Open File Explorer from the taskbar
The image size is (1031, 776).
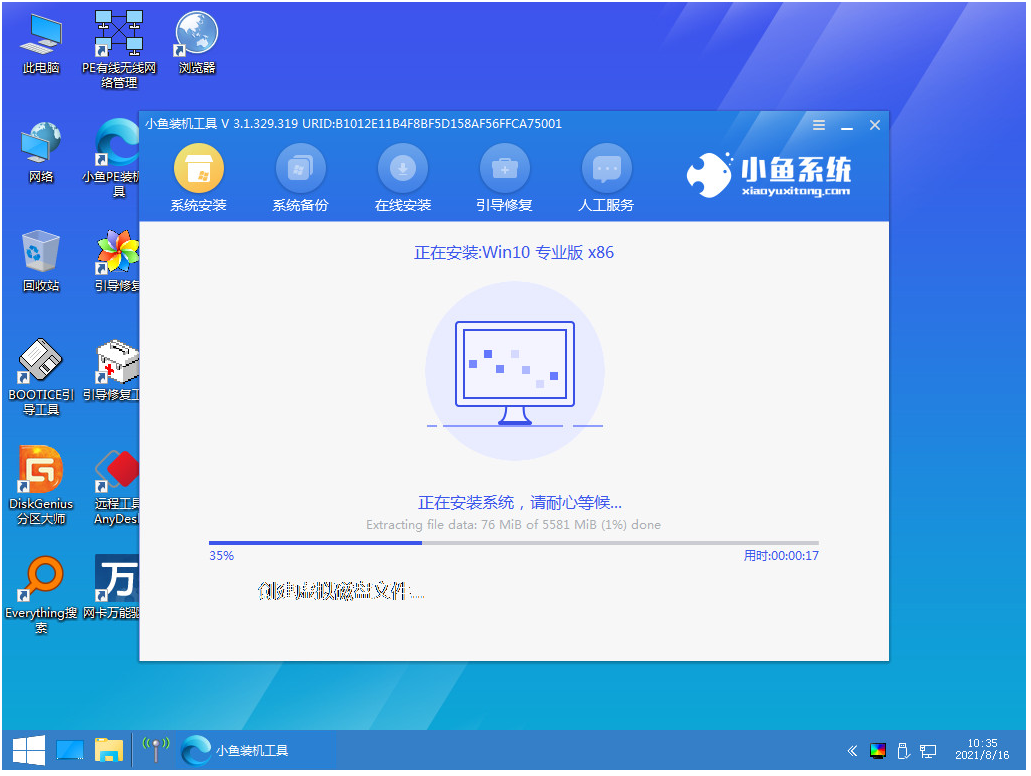108,750
